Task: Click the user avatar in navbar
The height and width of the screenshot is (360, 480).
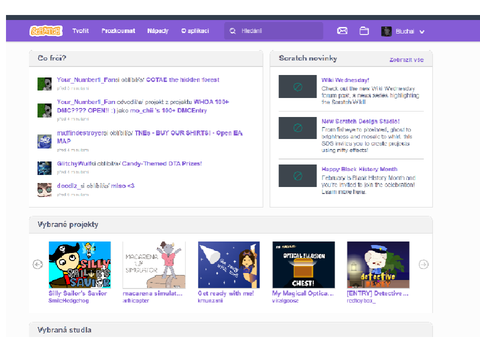Action: (x=386, y=31)
